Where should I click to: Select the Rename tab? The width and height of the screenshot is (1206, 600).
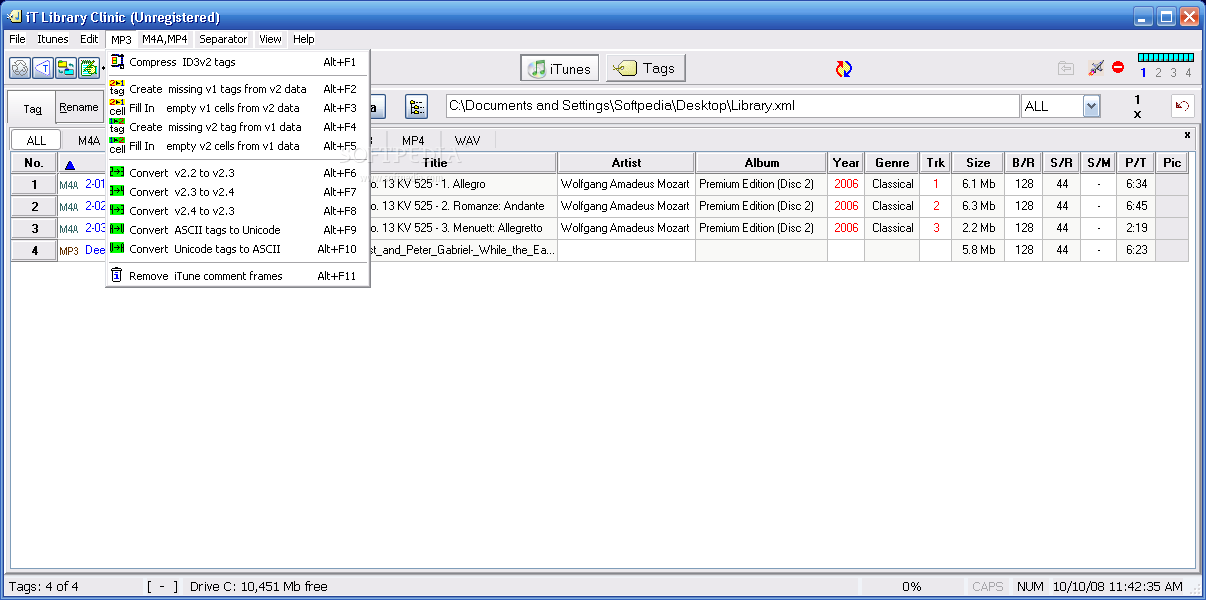(x=79, y=108)
